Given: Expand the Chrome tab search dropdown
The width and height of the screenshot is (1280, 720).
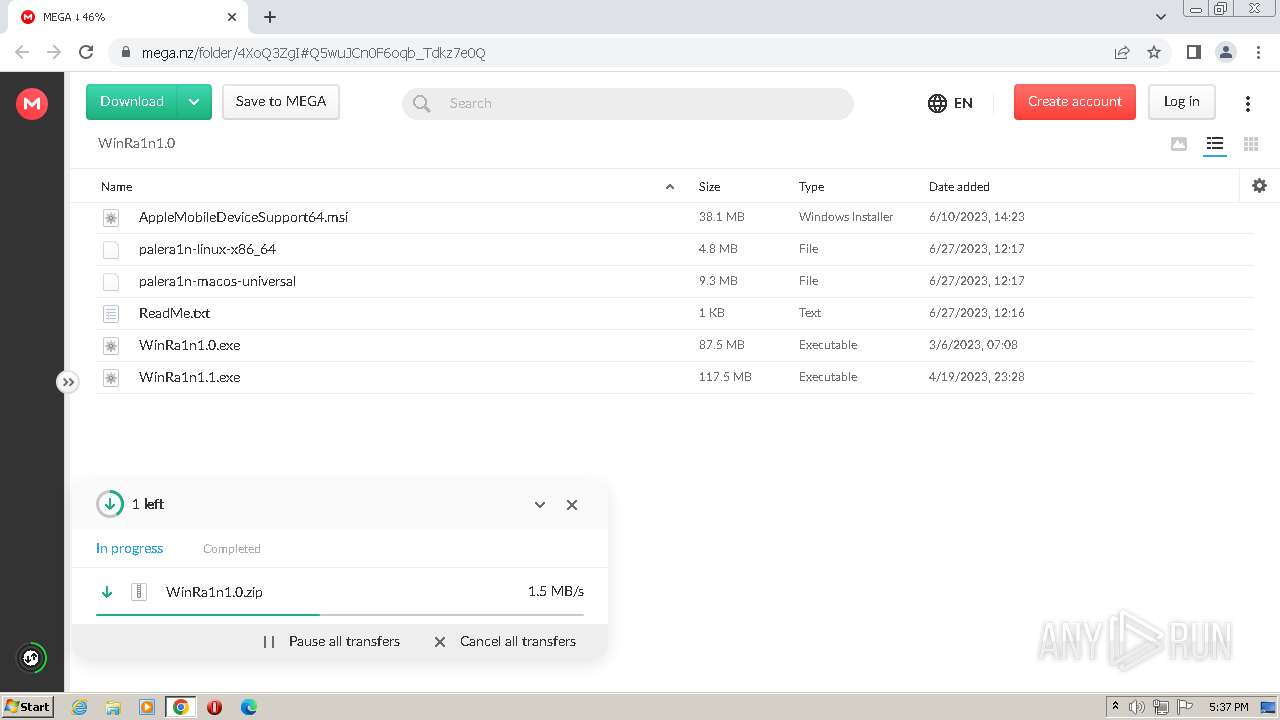Looking at the screenshot, I should point(1161,17).
